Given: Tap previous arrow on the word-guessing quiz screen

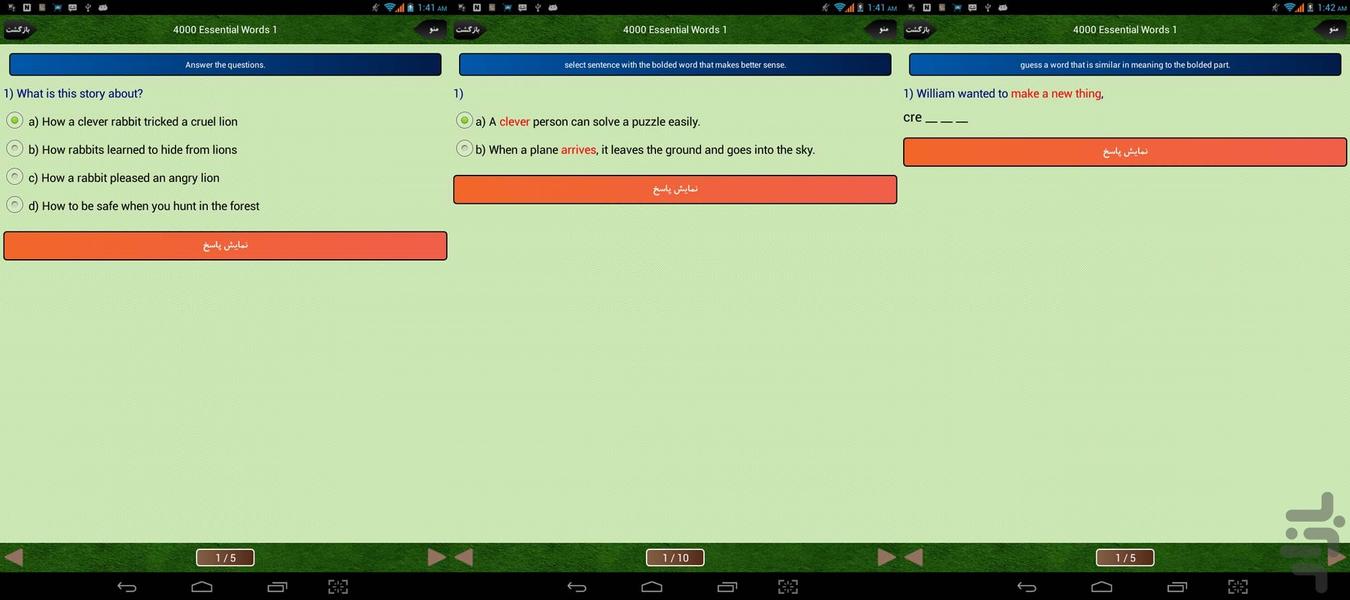Looking at the screenshot, I should click(x=914, y=557).
